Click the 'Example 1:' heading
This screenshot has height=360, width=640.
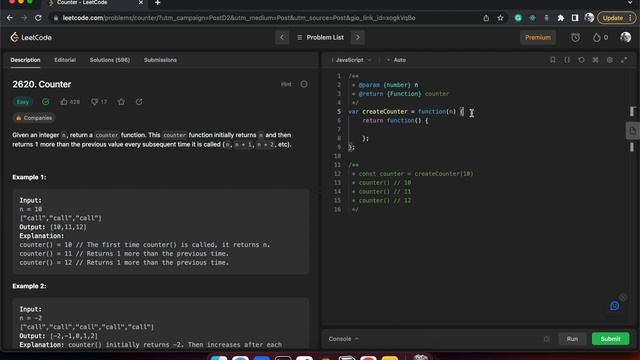pos(29,177)
